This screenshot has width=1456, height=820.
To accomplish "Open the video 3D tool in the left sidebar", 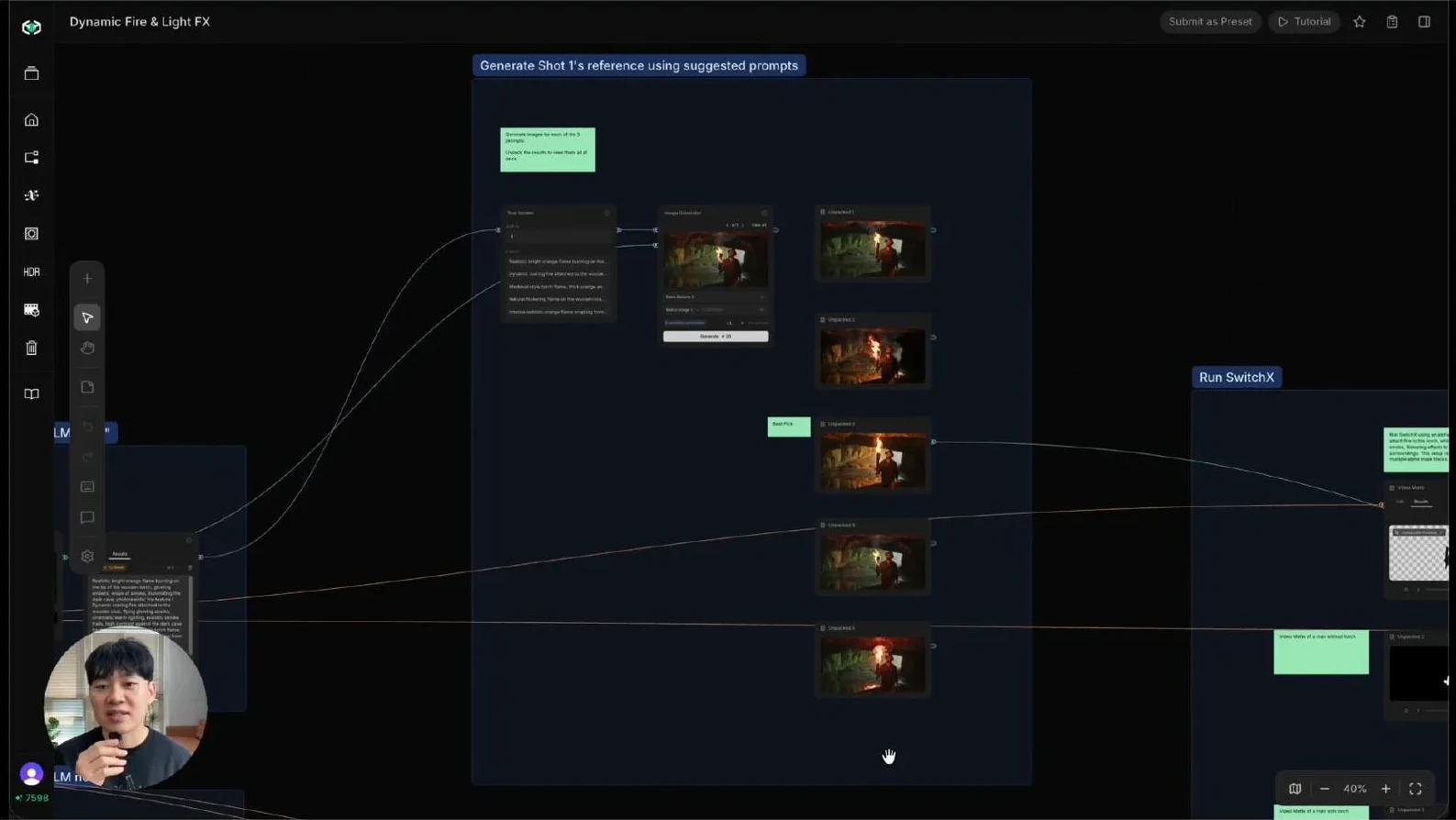I will 31,310.
